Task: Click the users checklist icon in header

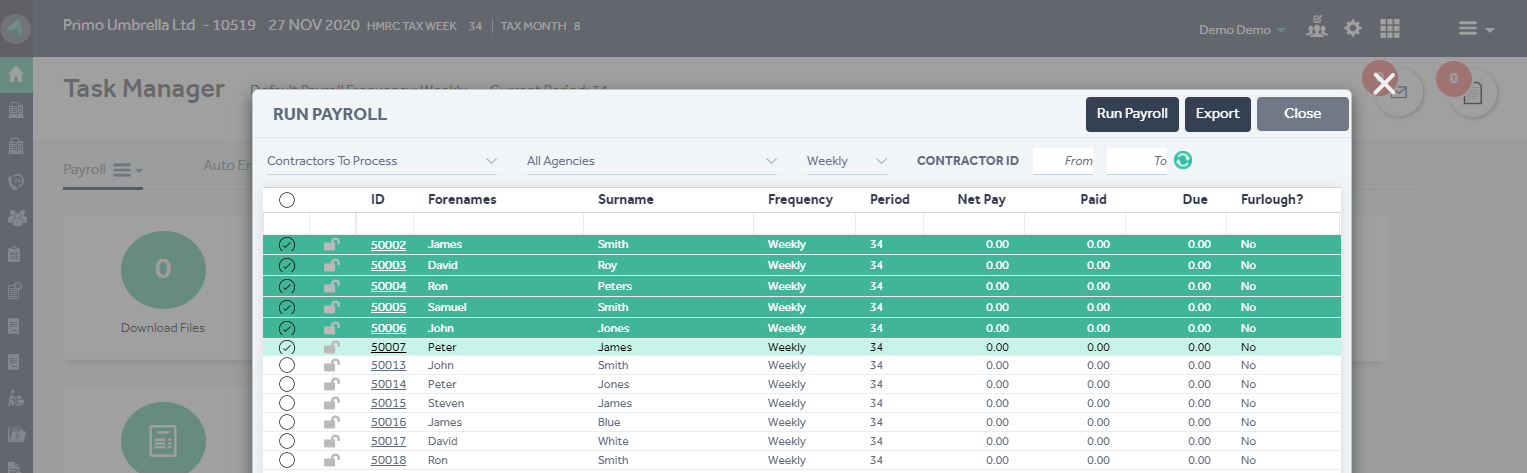Action: pos(1317,28)
